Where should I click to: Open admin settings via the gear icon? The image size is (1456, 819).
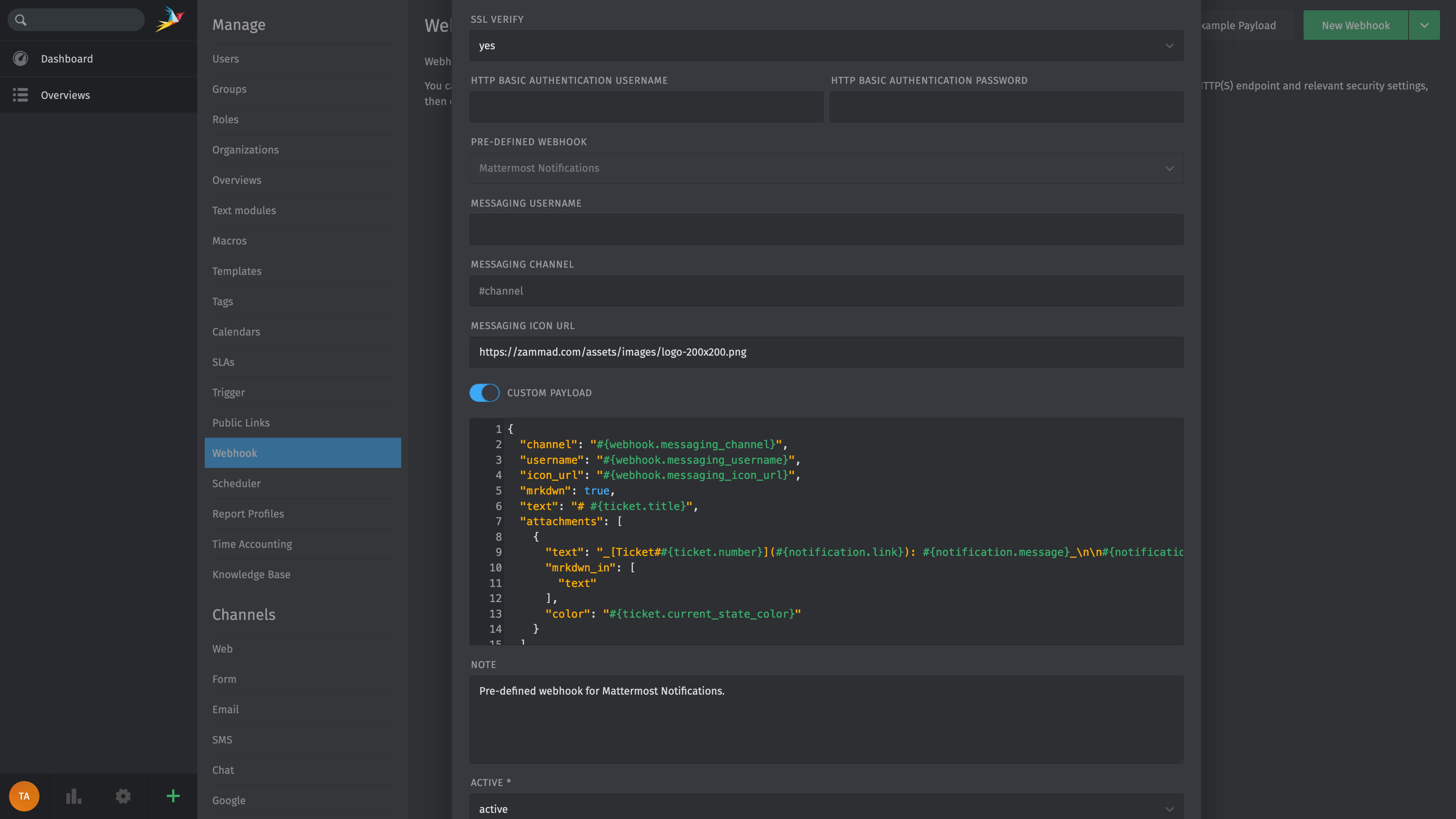click(122, 796)
